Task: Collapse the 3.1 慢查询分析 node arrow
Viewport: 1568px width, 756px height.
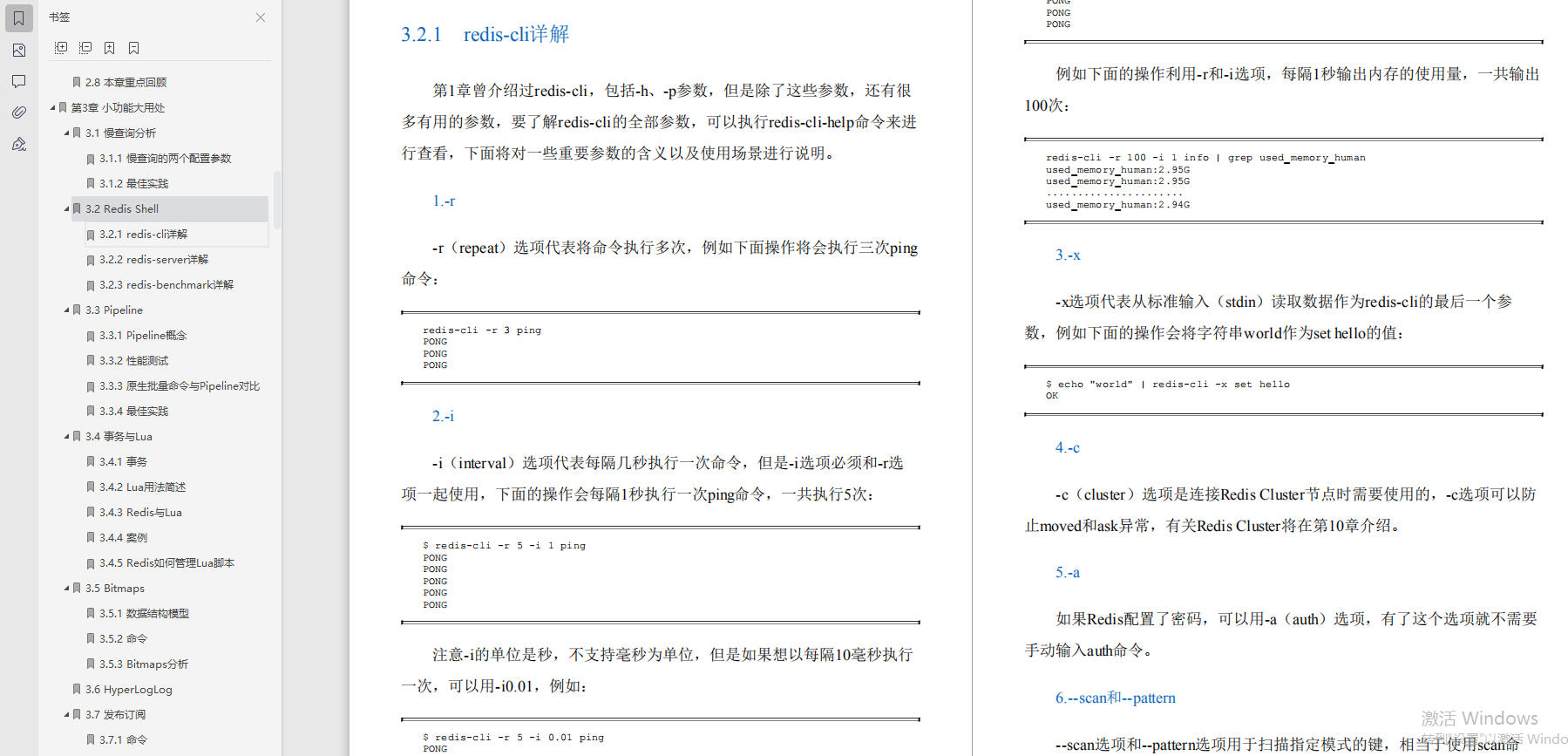Action: coord(66,133)
